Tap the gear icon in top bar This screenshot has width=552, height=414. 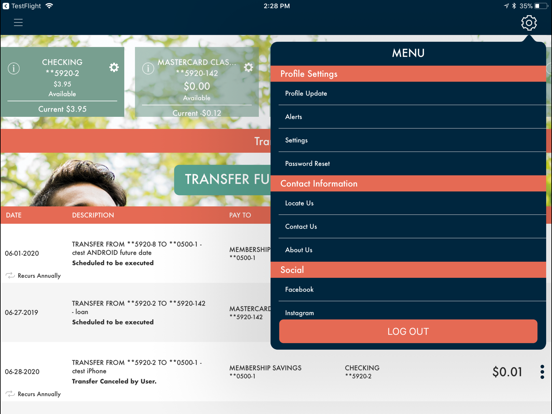coord(529,23)
